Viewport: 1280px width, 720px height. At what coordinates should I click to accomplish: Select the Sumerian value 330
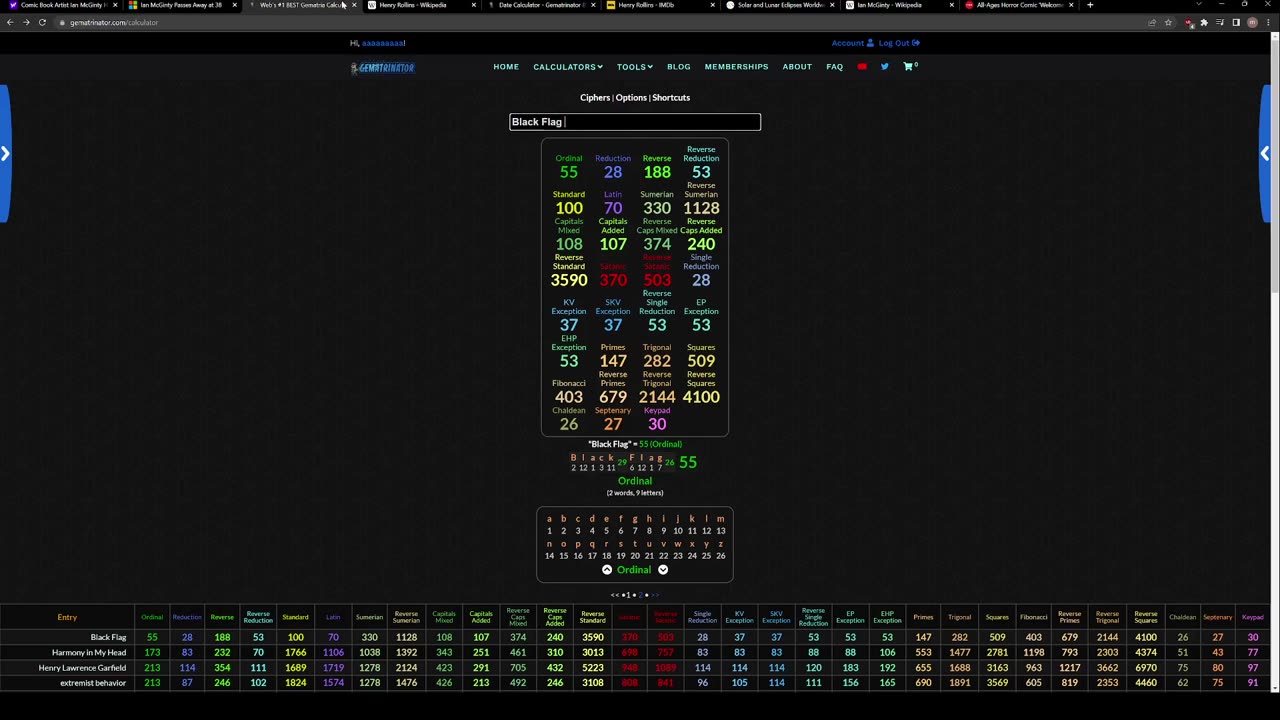tap(657, 208)
